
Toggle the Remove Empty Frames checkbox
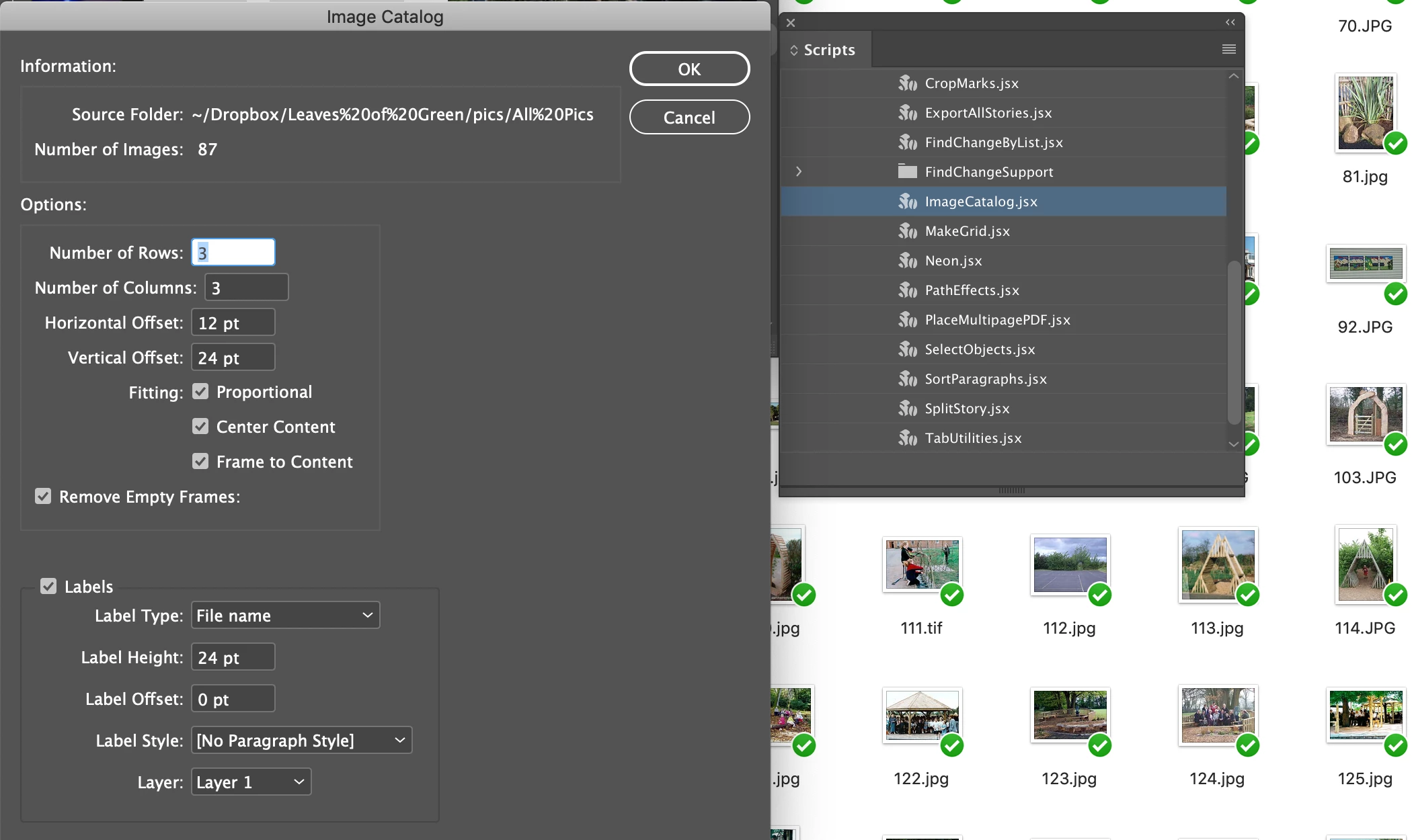[x=43, y=497]
